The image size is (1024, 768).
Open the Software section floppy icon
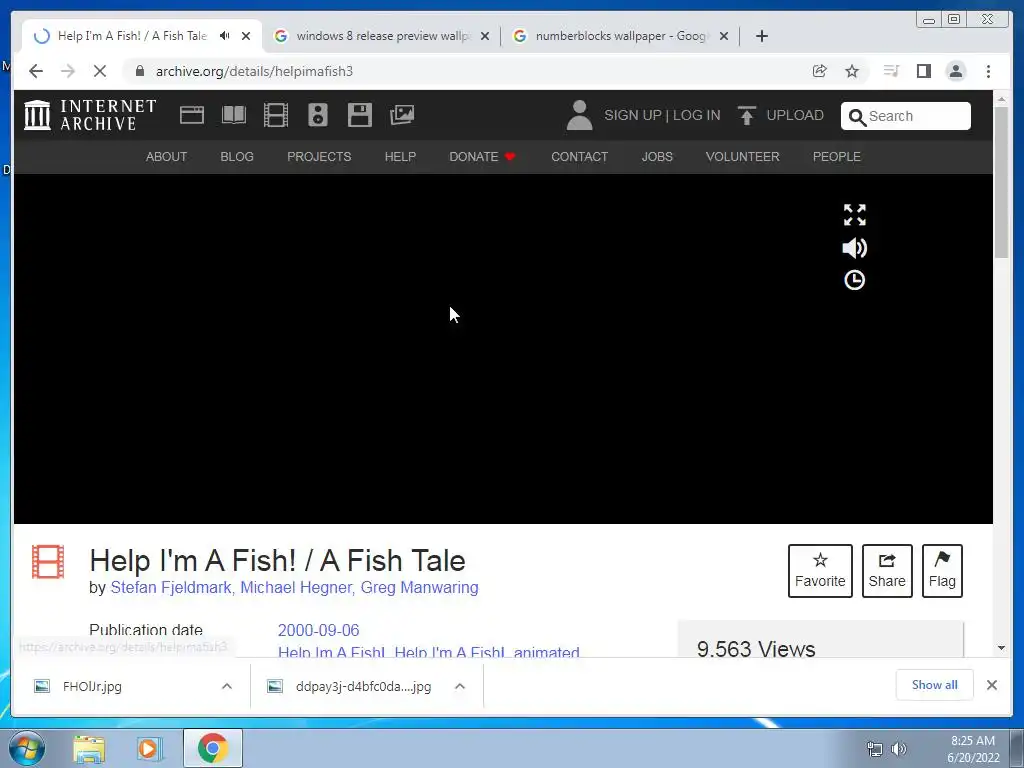click(x=360, y=115)
